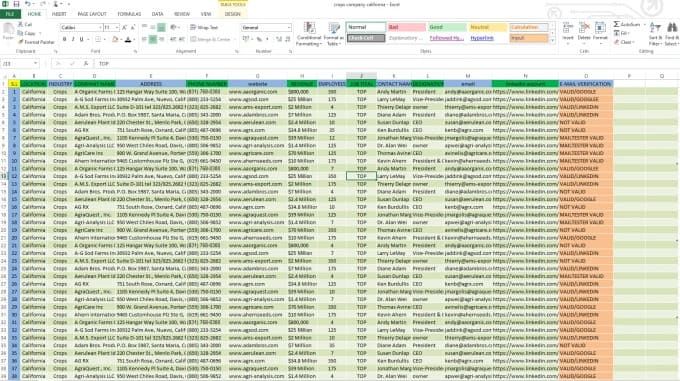
Task: Click the Save icon in quick access toolbar
Action: [16, 4]
